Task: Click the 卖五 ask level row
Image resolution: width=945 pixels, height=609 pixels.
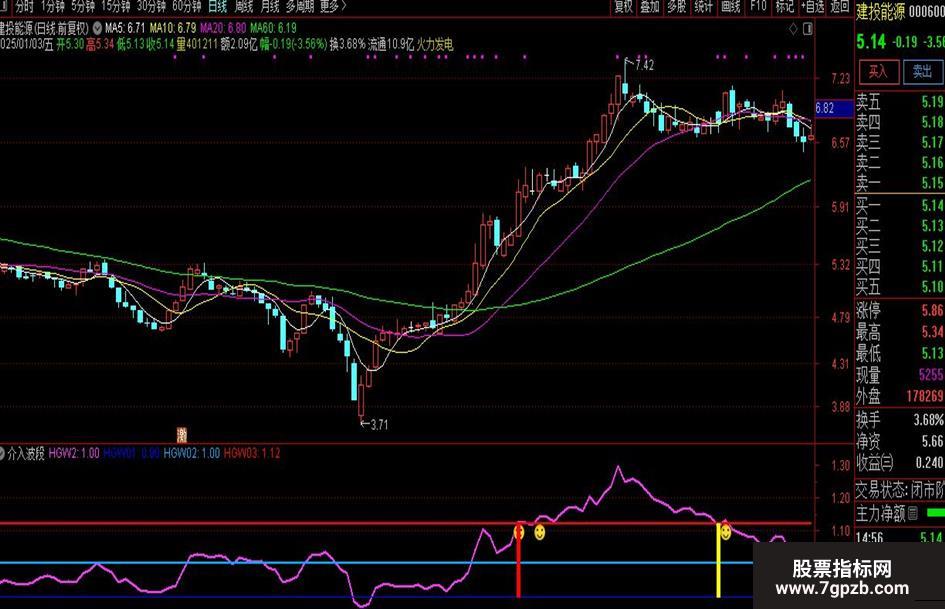Action: (x=900, y=101)
